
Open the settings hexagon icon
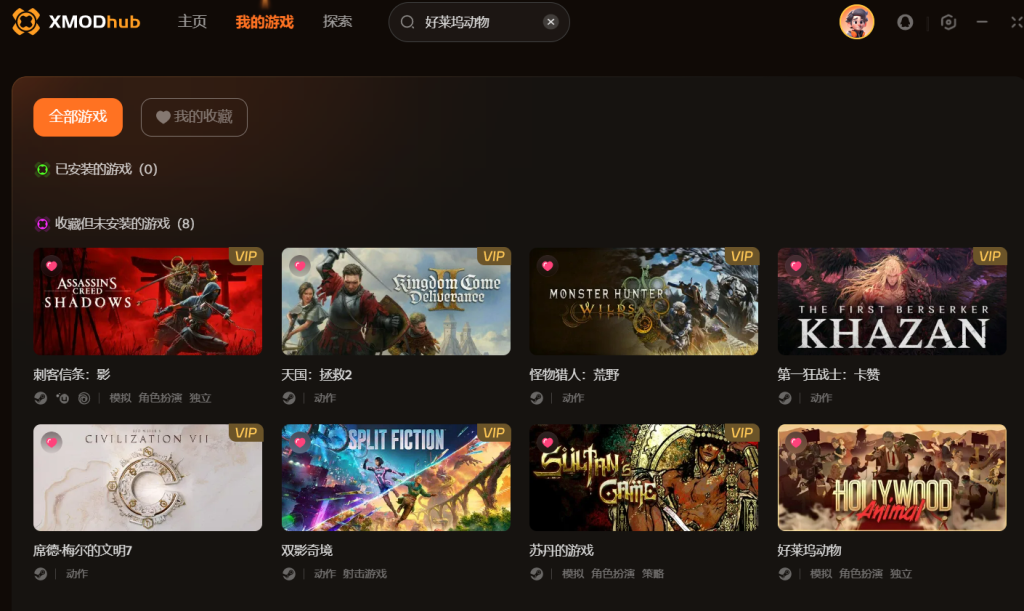tap(948, 22)
